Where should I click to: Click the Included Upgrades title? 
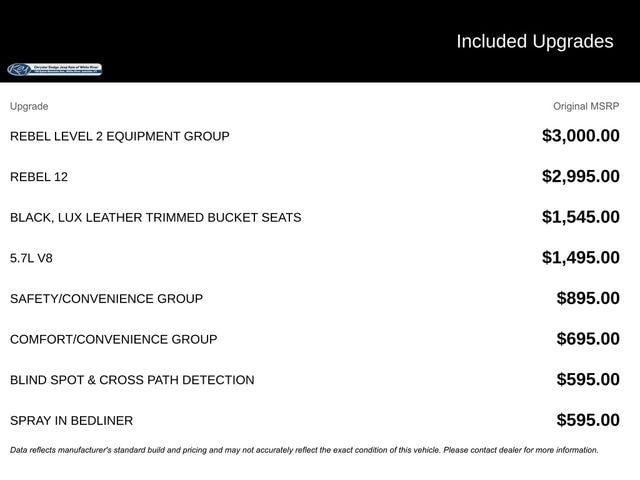[x=534, y=41]
